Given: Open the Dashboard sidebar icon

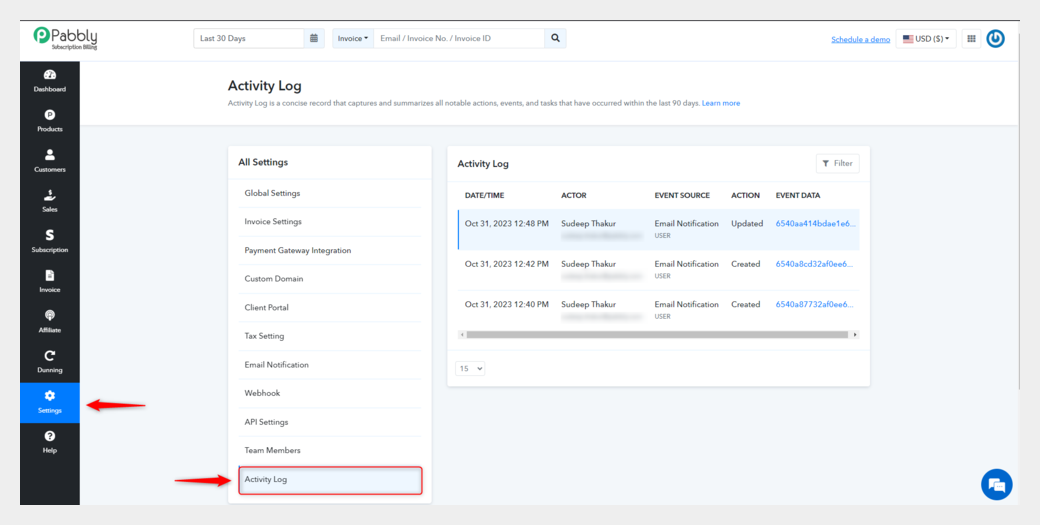Looking at the screenshot, I should [50, 81].
